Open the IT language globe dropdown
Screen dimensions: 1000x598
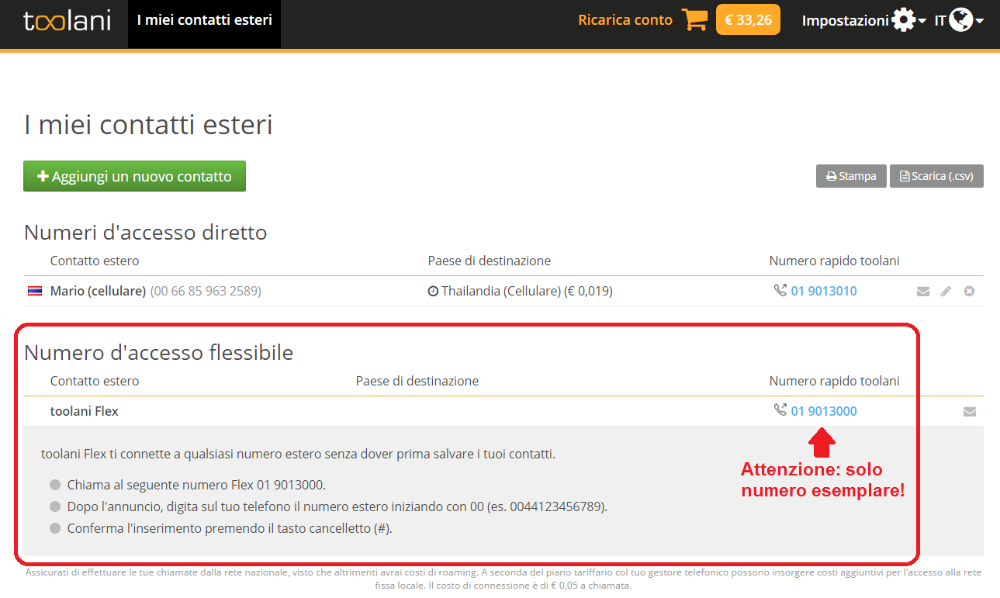pyautogui.click(x=959, y=20)
